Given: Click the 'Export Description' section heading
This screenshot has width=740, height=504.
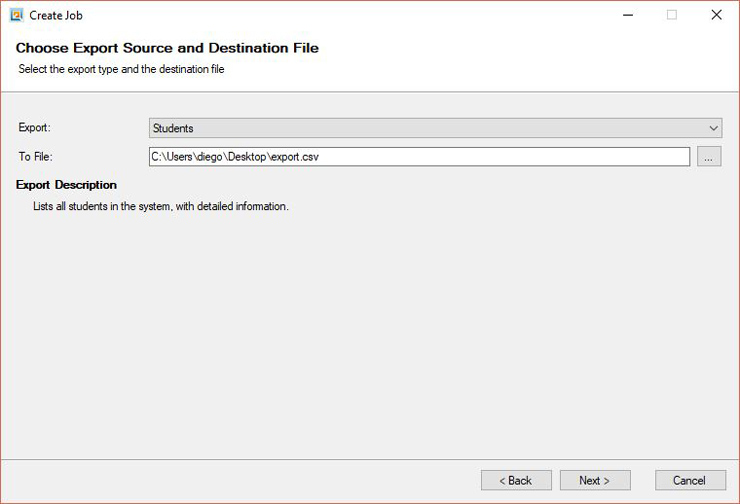Looking at the screenshot, I should (66, 185).
